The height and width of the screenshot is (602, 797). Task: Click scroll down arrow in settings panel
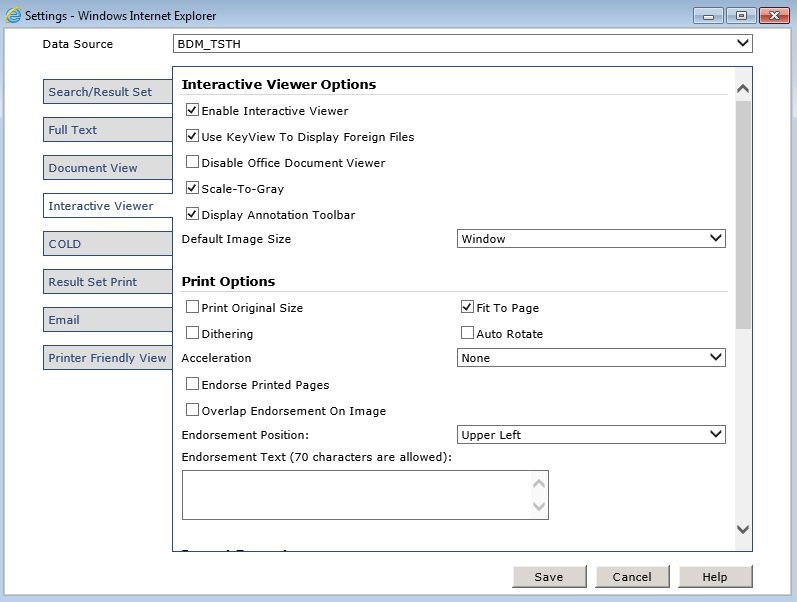click(742, 529)
